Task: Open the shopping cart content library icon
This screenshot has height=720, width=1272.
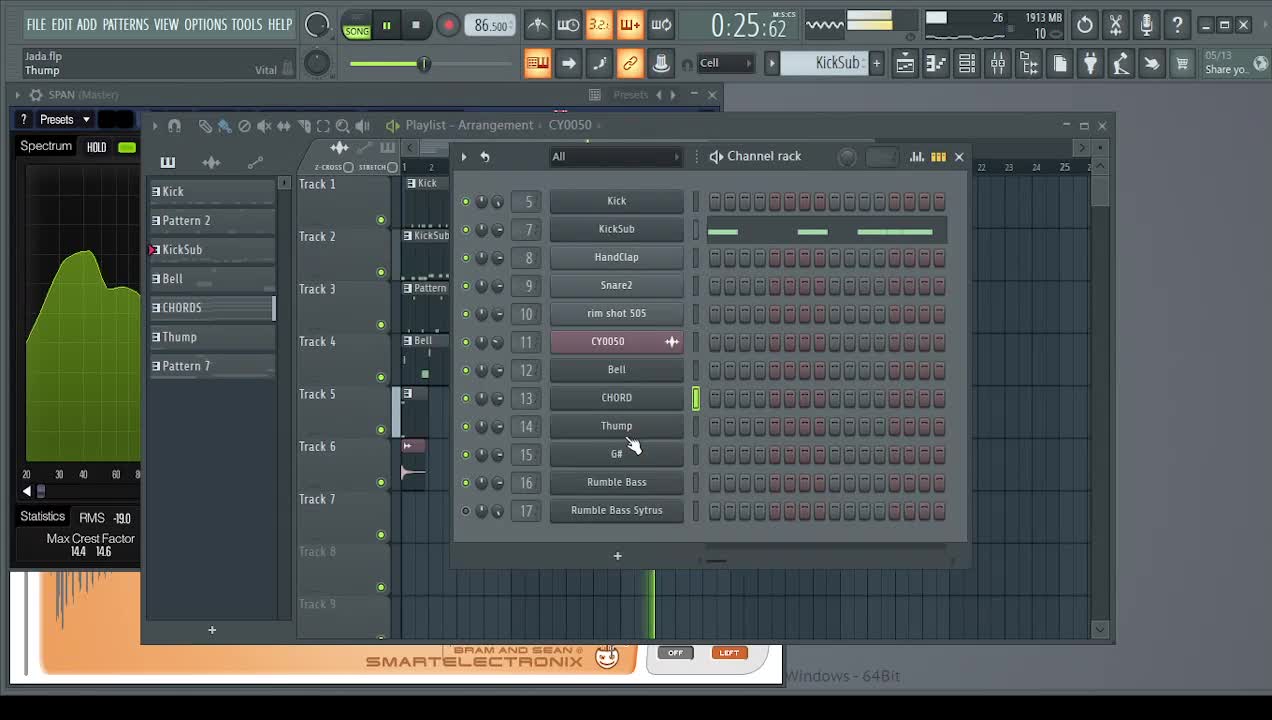Action: coord(1182,64)
